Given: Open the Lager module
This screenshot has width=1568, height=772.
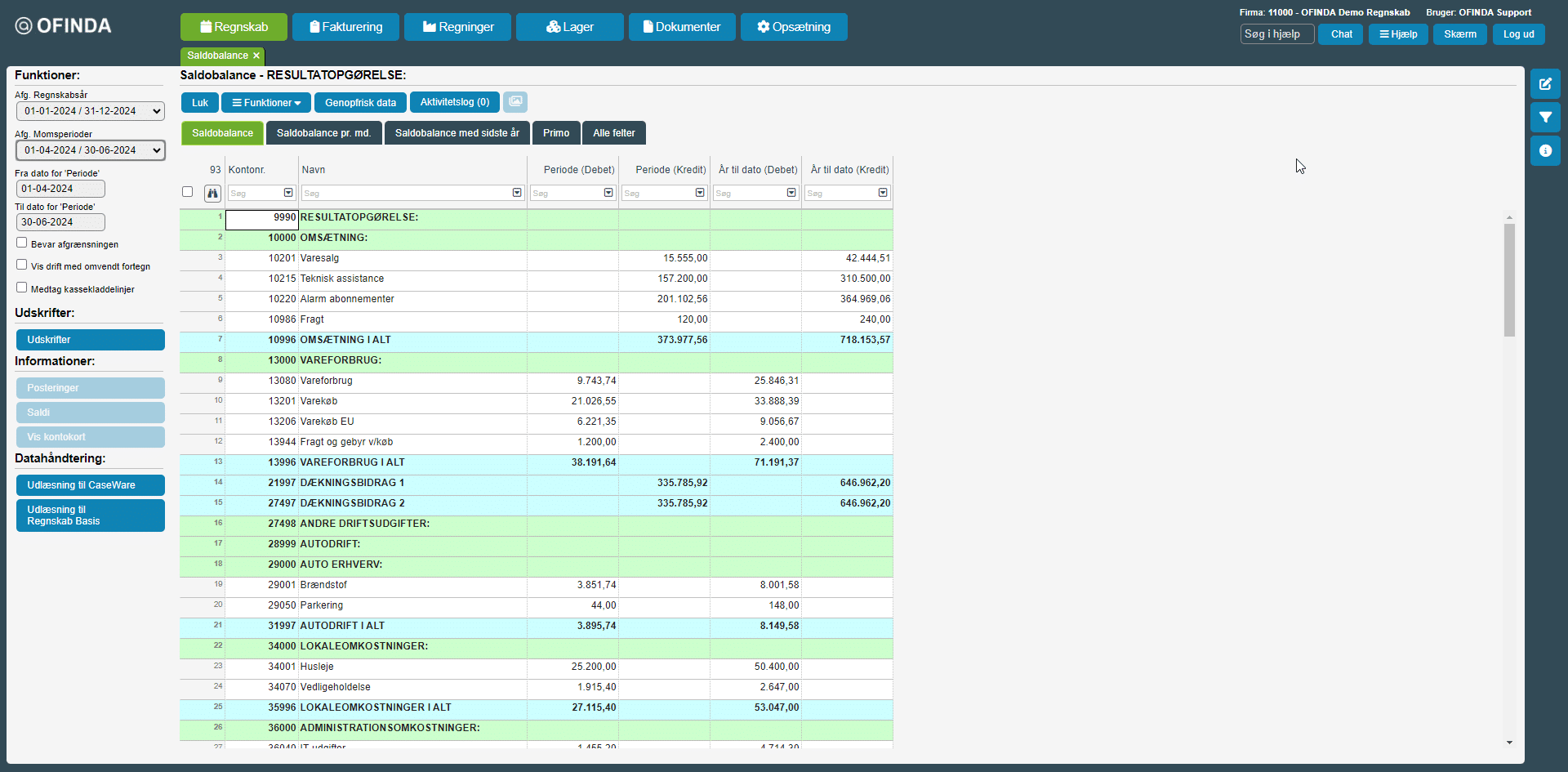Looking at the screenshot, I should [569, 27].
